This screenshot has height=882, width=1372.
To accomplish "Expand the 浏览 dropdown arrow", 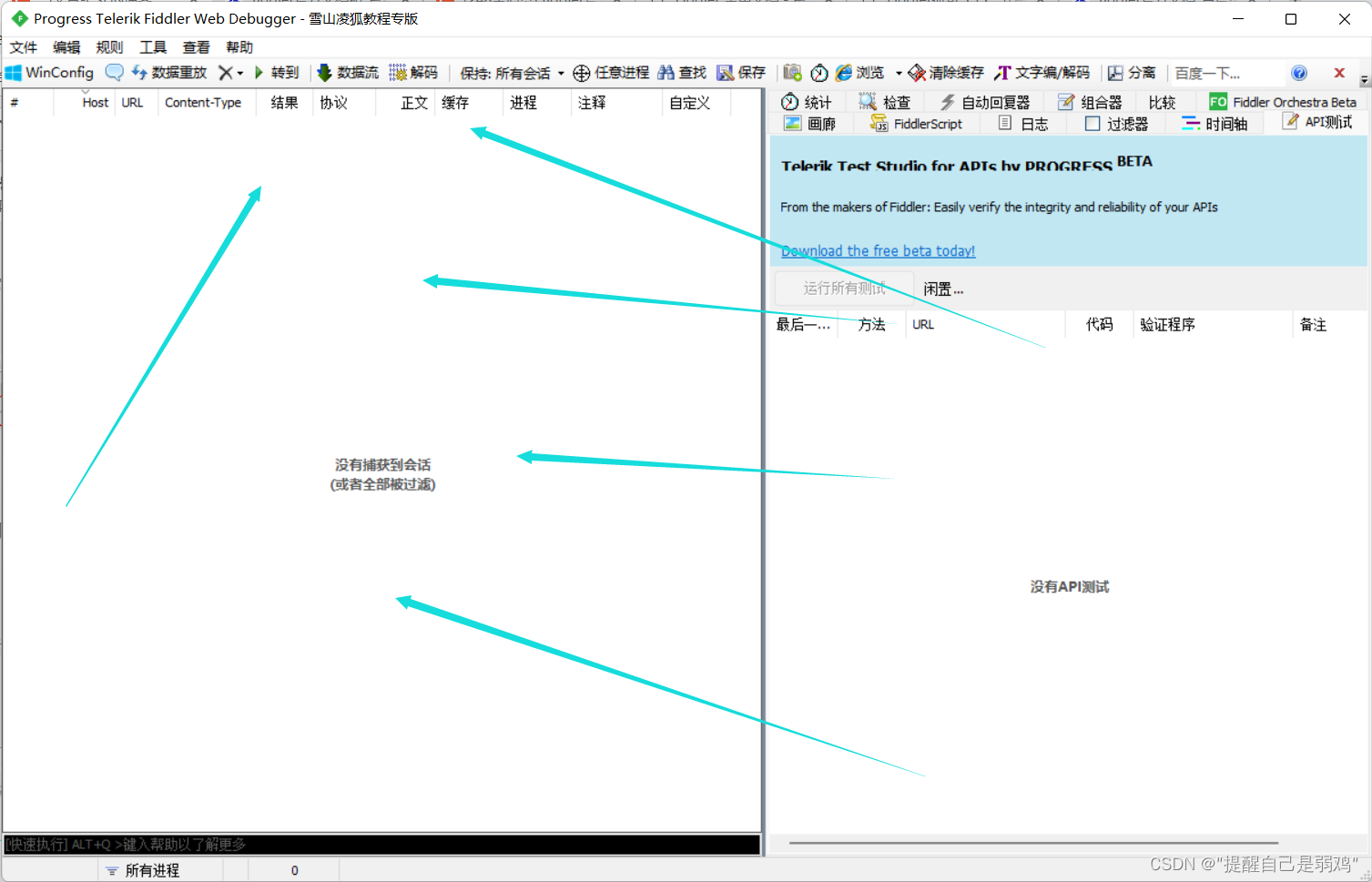I will [x=899, y=73].
